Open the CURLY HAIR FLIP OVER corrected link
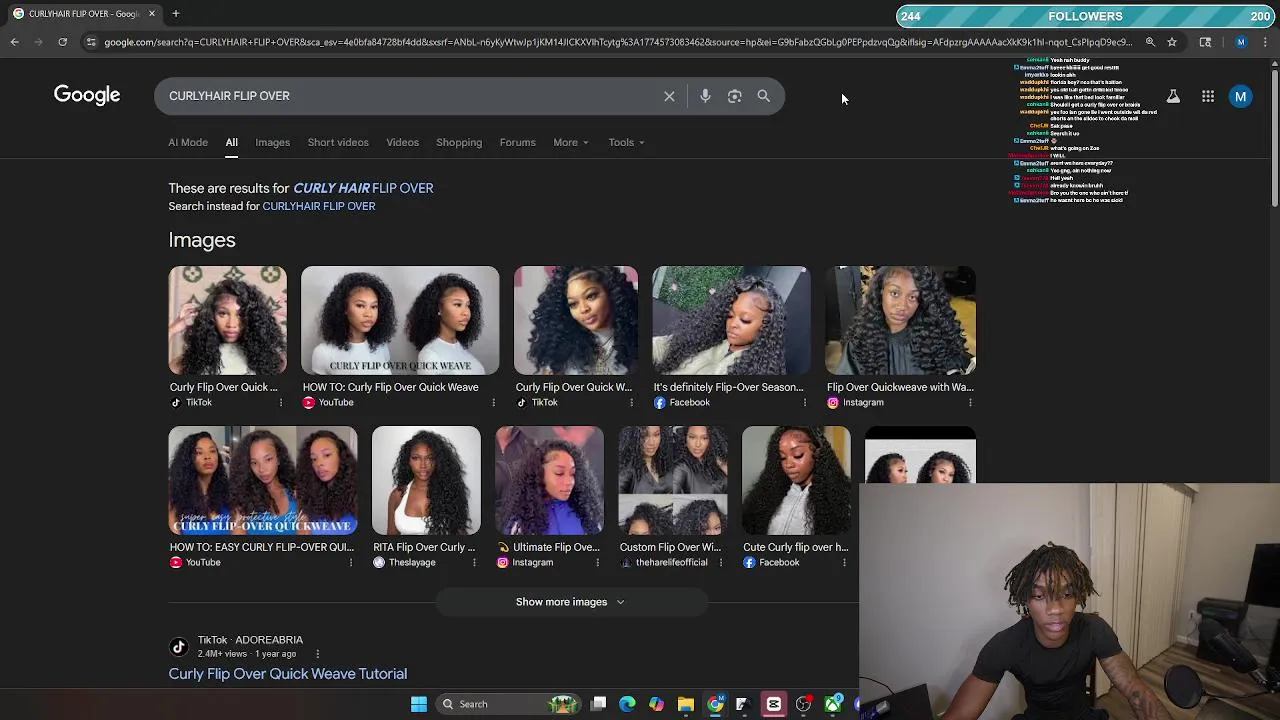This screenshot has width=1280, height=720. click(x=363, y=188)
